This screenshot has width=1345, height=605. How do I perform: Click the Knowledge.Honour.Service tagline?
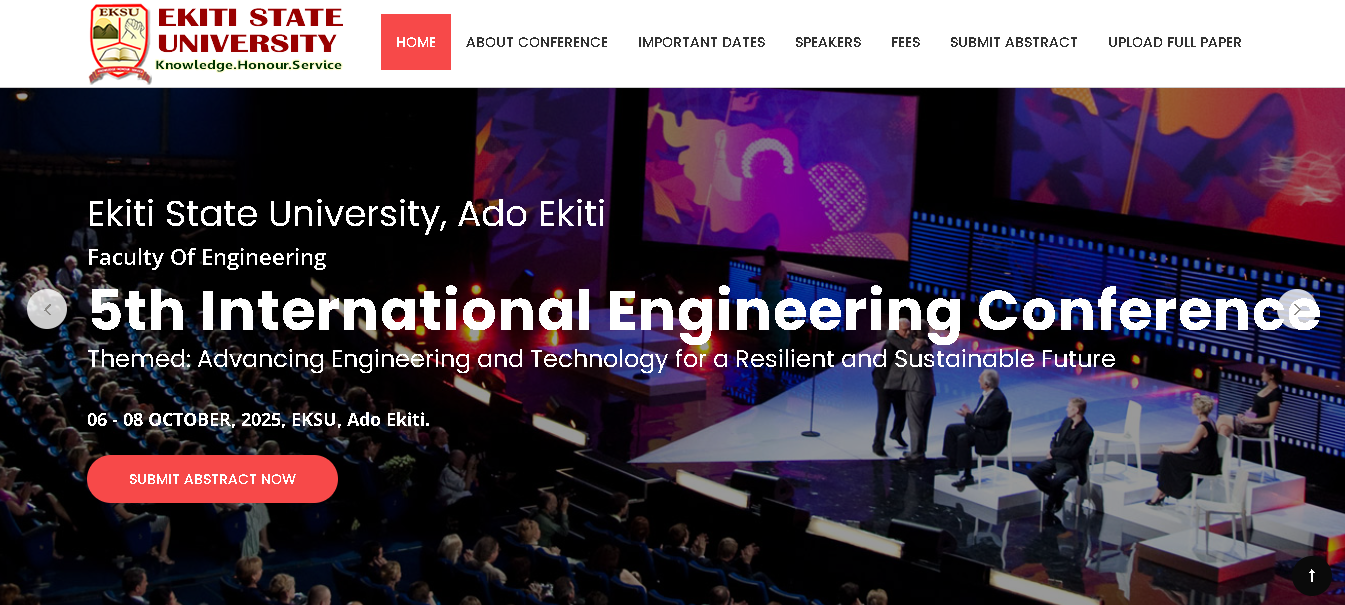point(248,65)
